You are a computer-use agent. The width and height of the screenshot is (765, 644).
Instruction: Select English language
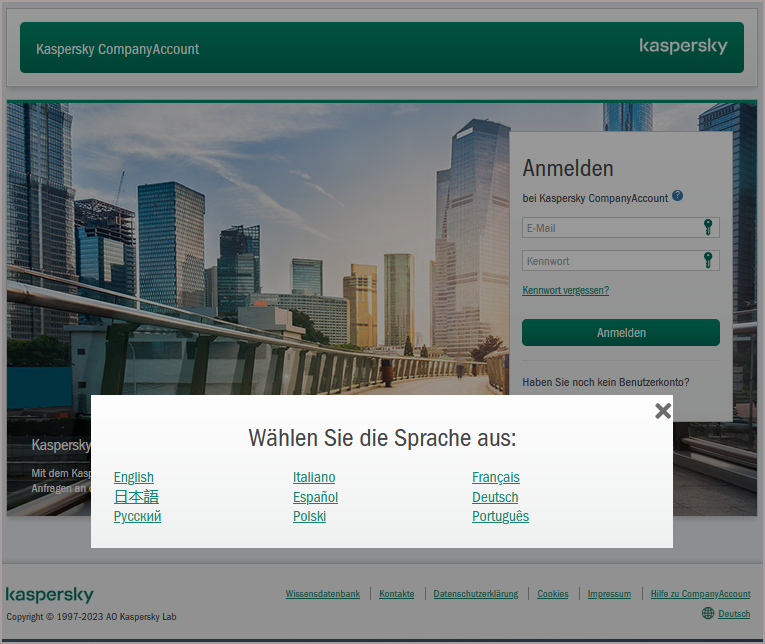click(x=134, y=477)
